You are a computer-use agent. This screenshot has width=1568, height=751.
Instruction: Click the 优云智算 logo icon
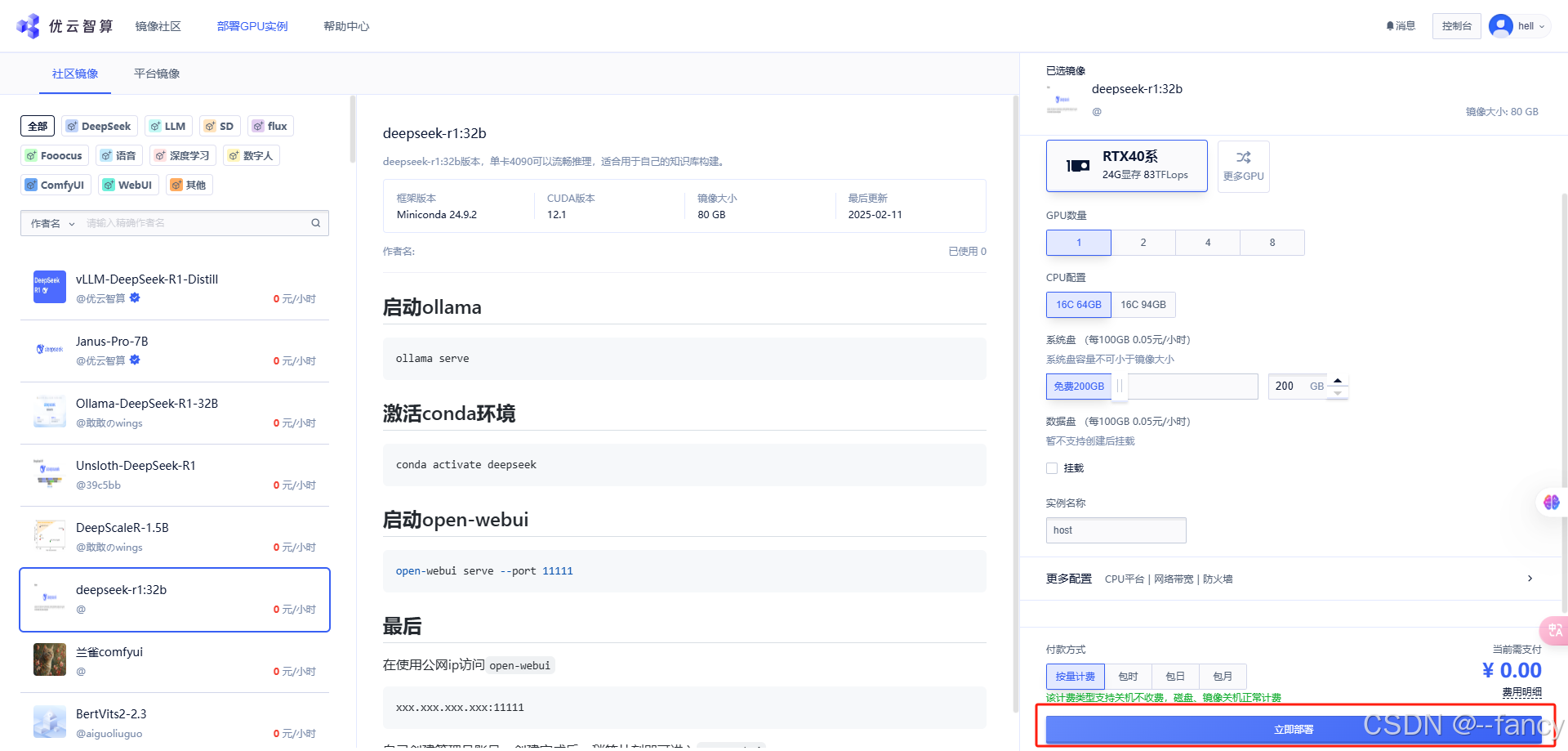click(28, 26)
